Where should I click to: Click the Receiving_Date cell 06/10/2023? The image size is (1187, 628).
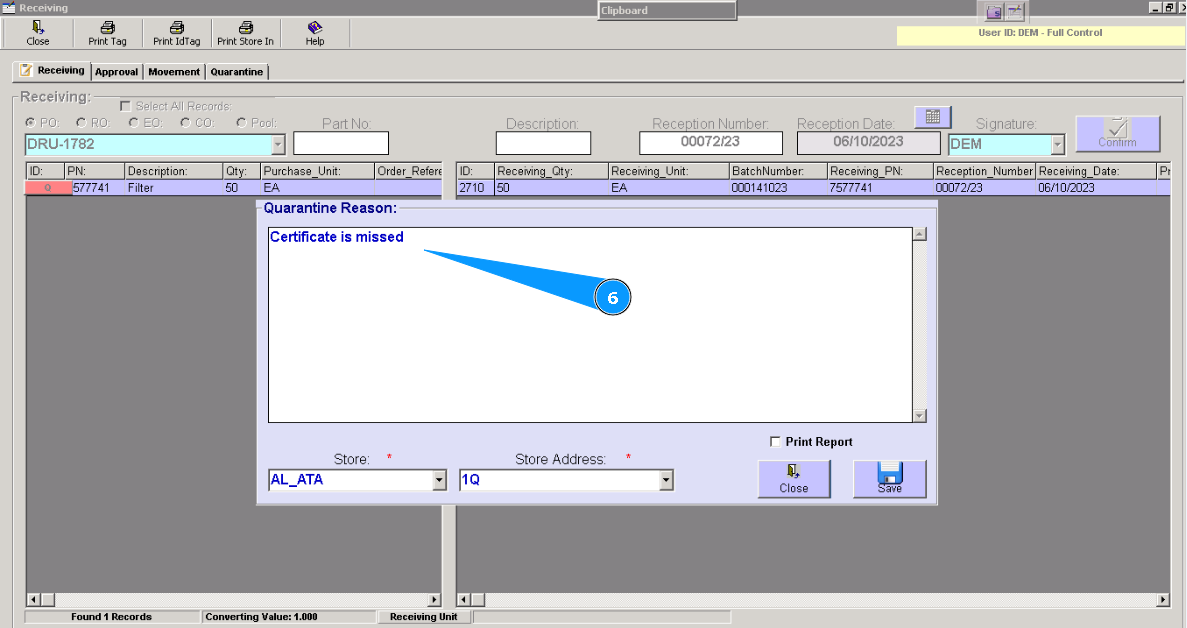1096,188
